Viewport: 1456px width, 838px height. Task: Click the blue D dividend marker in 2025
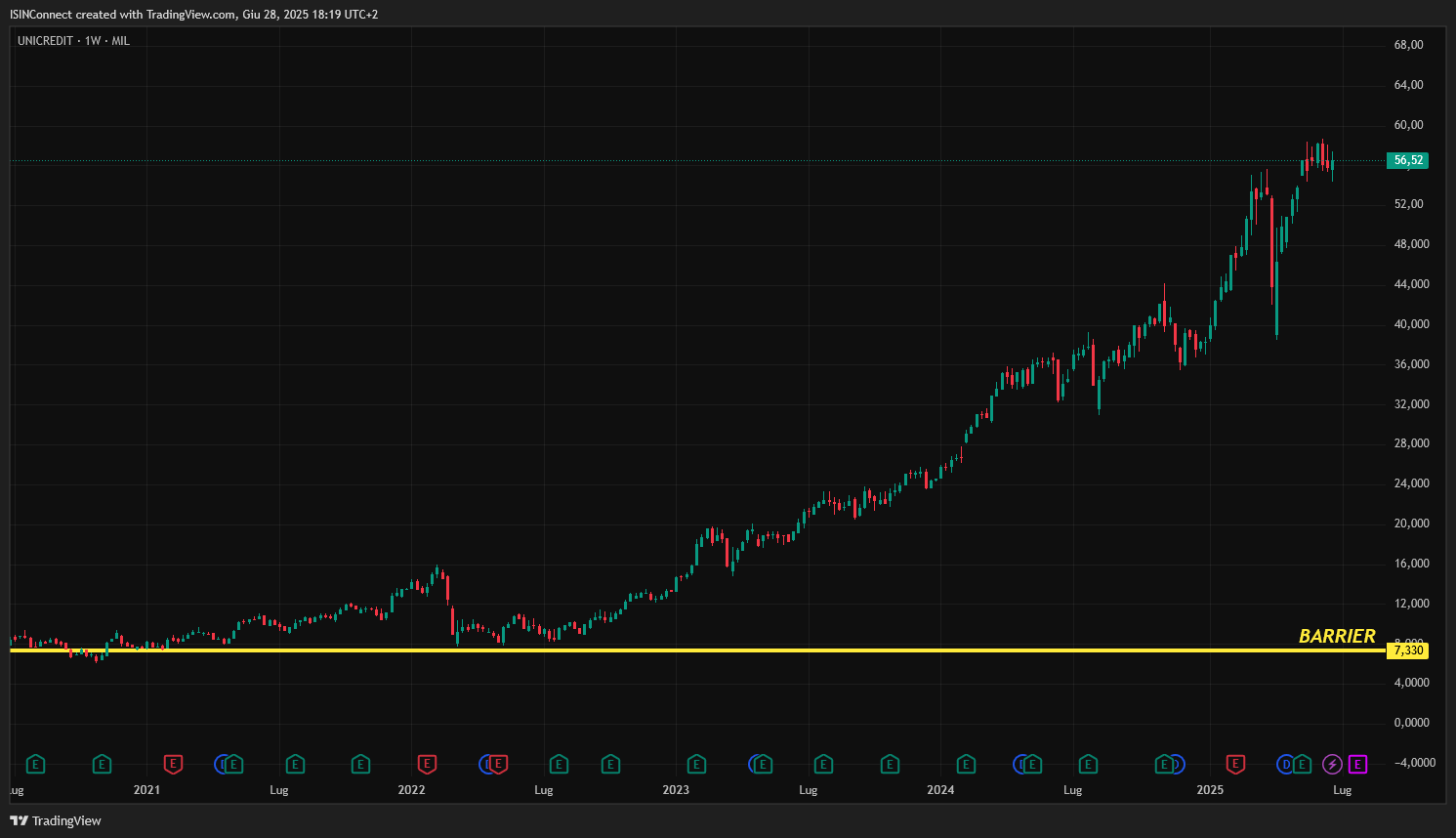tap(1286, 764)
